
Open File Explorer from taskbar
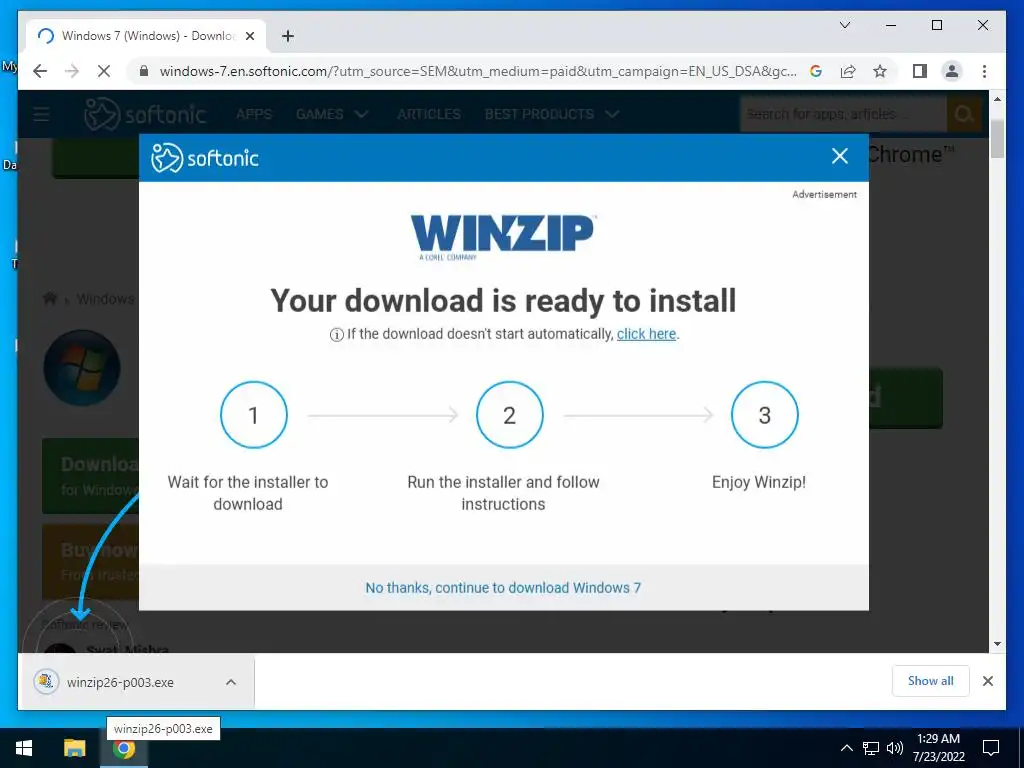74,748
